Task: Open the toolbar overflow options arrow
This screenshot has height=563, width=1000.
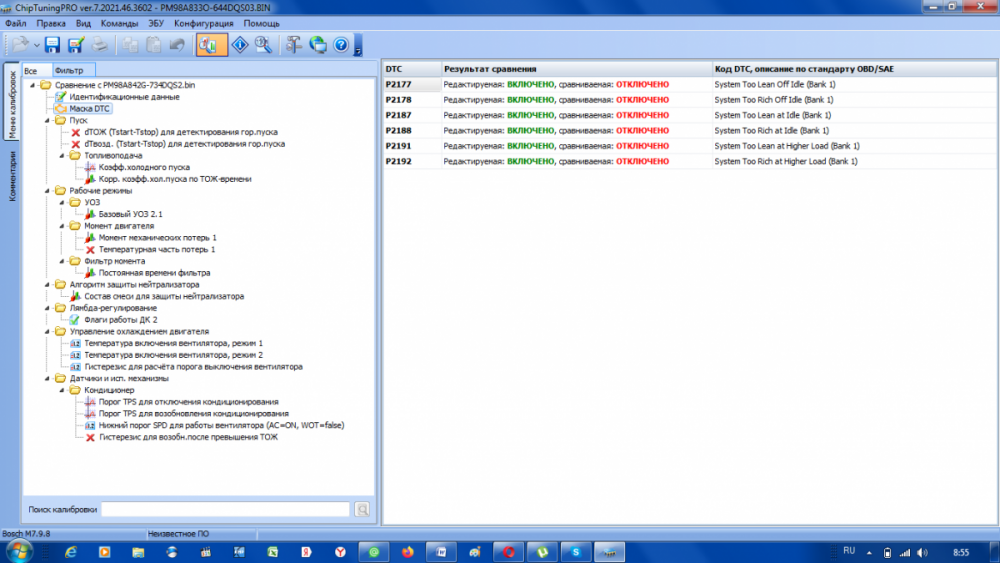Action: tap(358, 46)
